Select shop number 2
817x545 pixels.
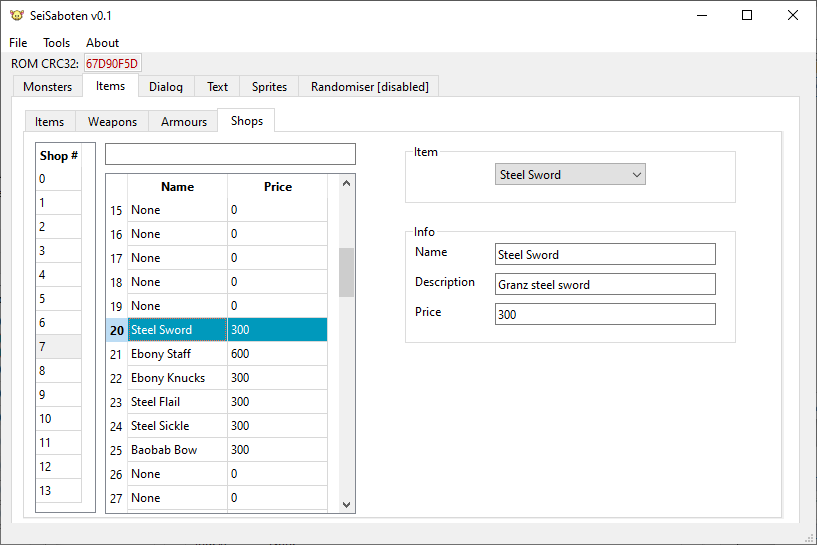click(x=59, y=227)
